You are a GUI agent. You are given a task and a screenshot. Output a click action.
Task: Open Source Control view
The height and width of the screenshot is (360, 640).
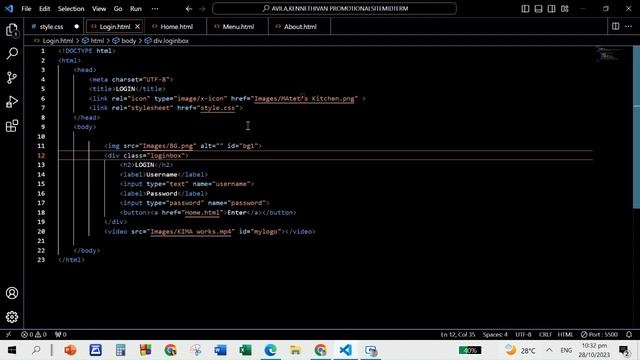click(x=12, y=78)
